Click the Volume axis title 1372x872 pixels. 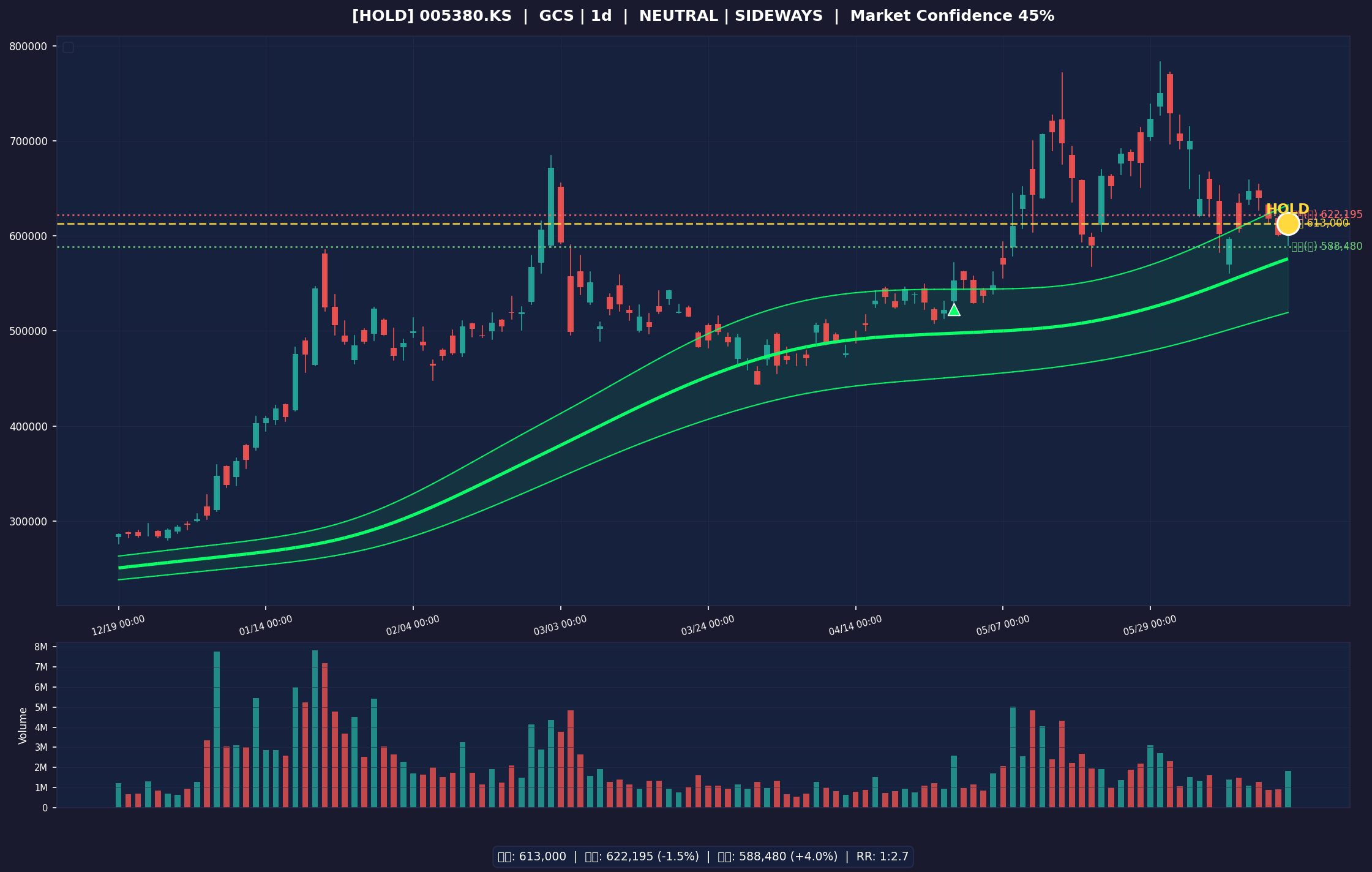tap(23, 726)
